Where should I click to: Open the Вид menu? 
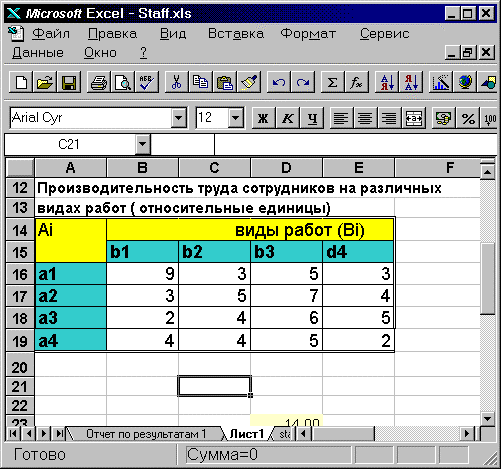coord(173,34)
